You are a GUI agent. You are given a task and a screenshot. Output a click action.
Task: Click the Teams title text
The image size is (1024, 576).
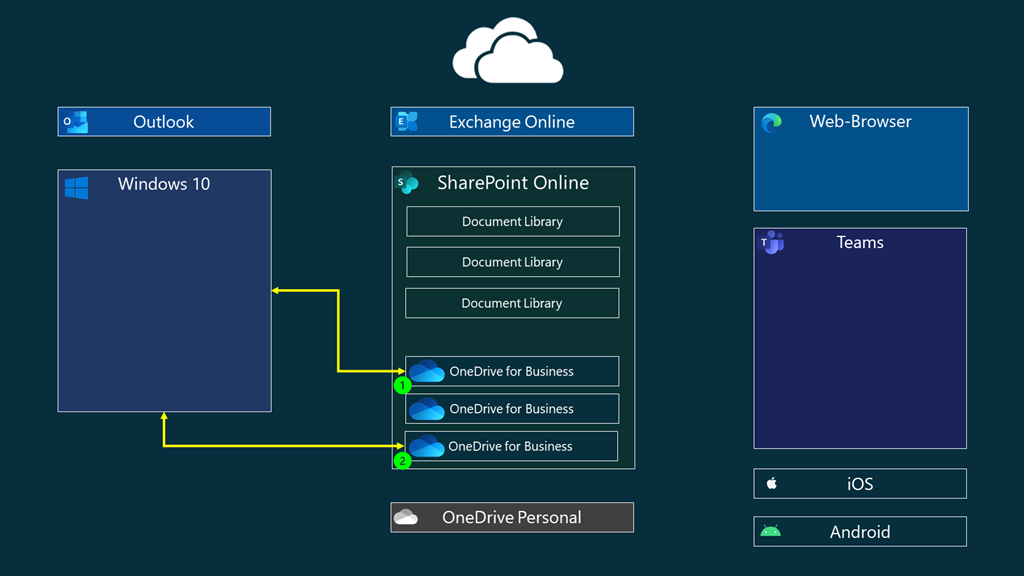point(860,242)
